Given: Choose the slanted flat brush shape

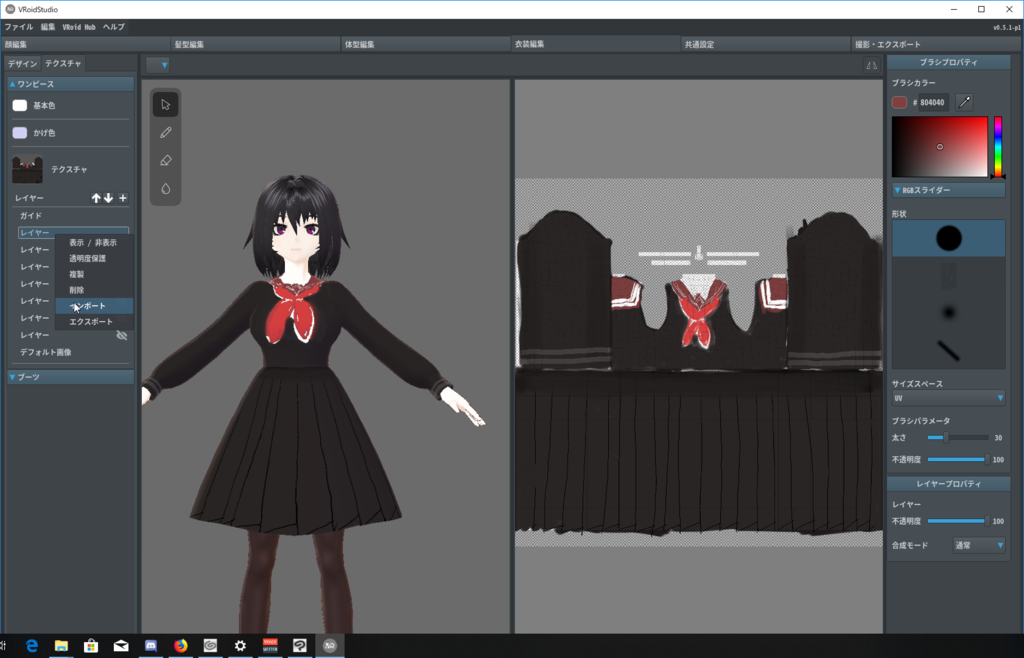Looking at the screenshot, I should coord(948,350).
